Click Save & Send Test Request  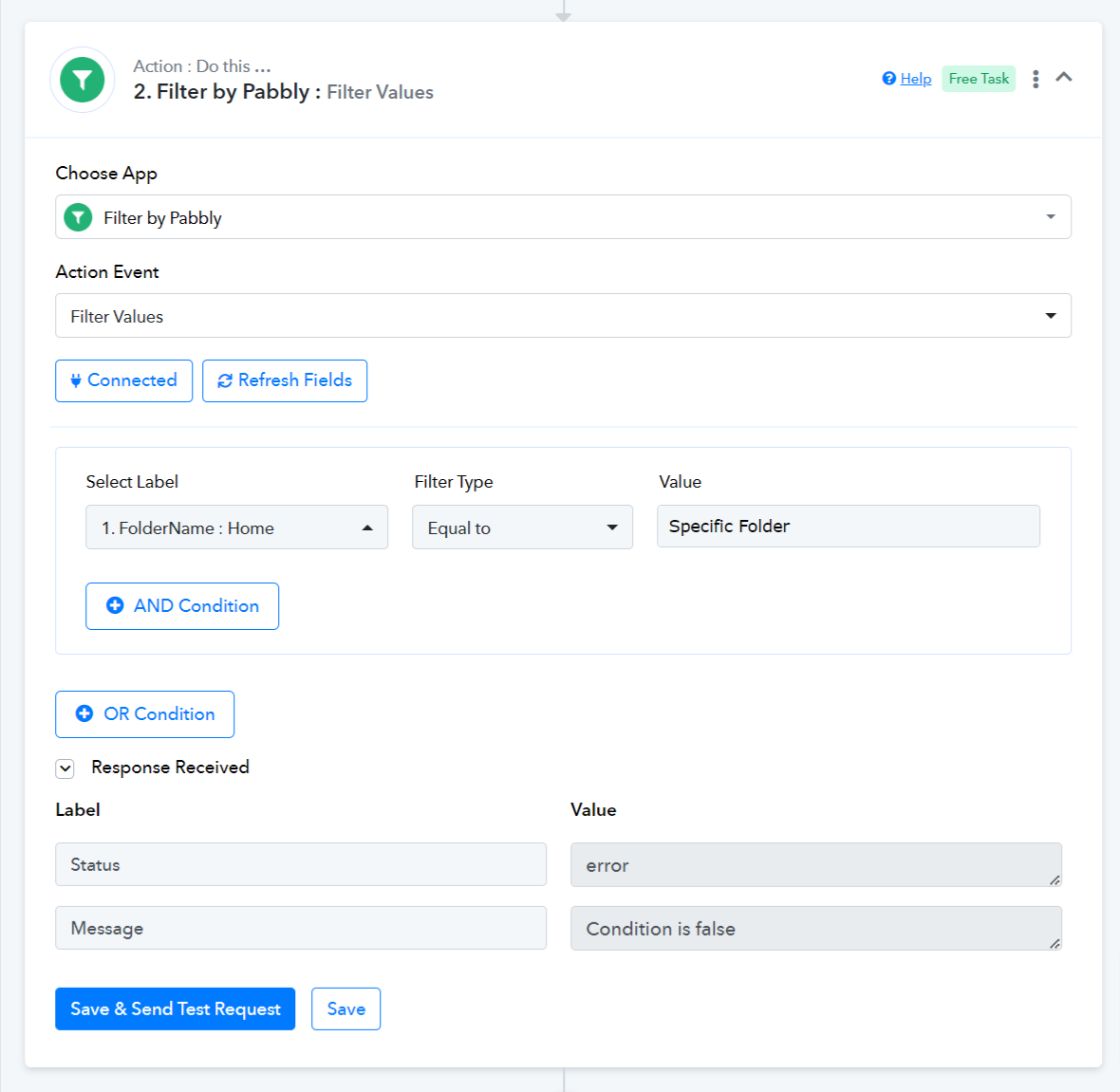tap(175, 1009)
